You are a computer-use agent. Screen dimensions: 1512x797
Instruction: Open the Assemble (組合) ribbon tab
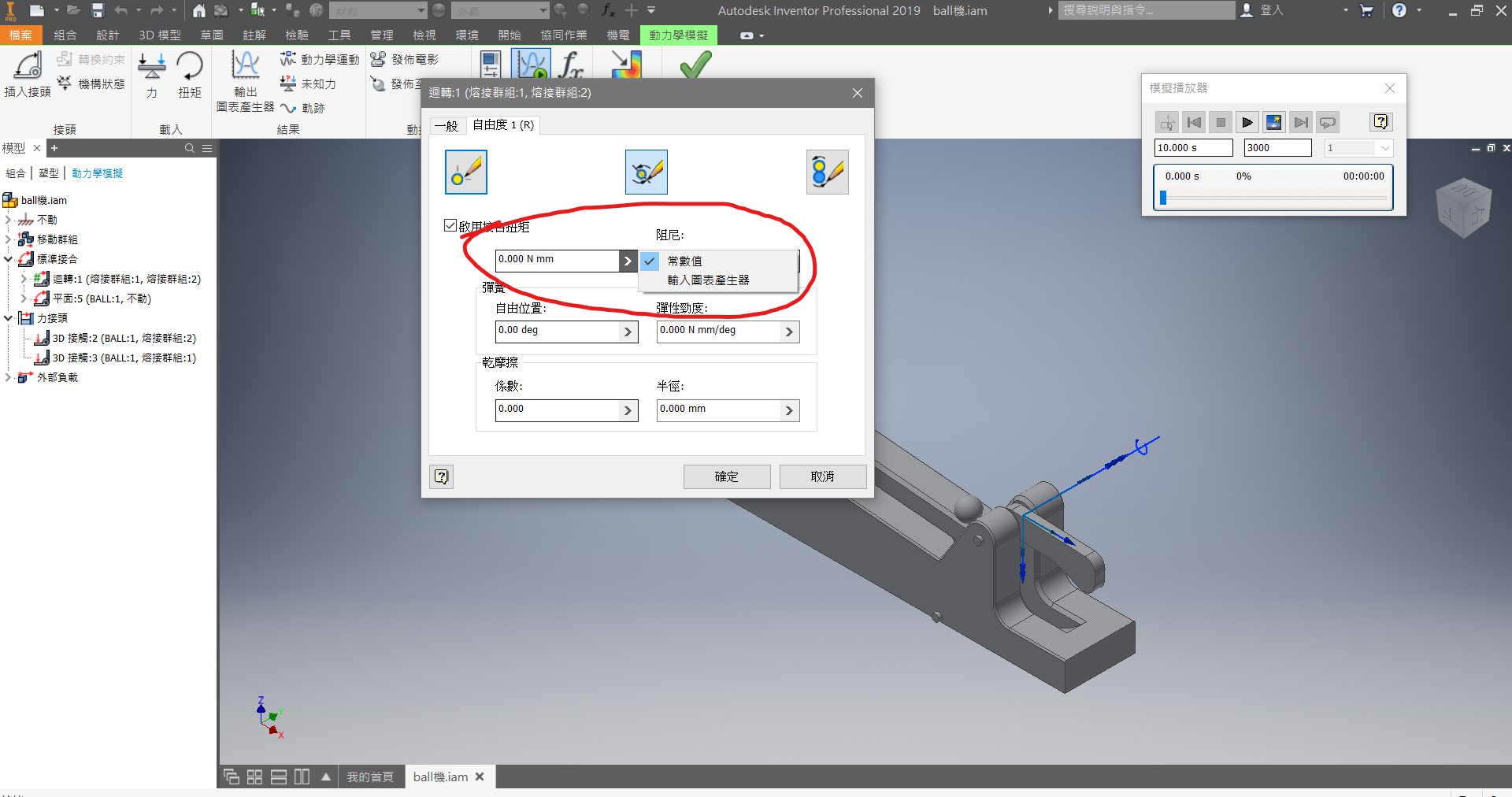(65, 35)
